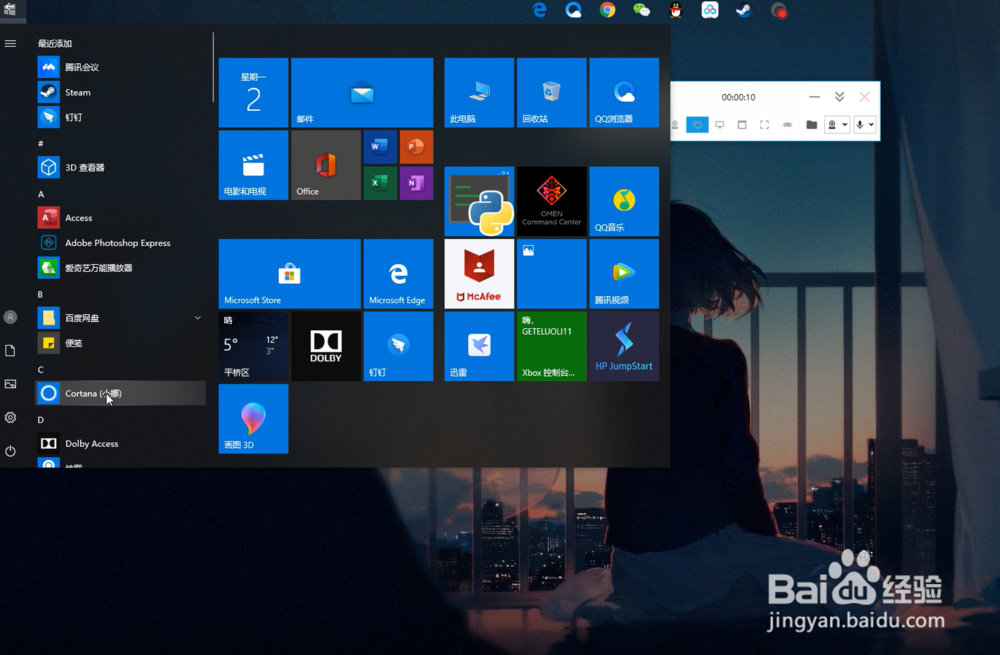The image size is (1000, 655).
Task: Launch PowerPoint from the small tile
Action: pos(416,147)
